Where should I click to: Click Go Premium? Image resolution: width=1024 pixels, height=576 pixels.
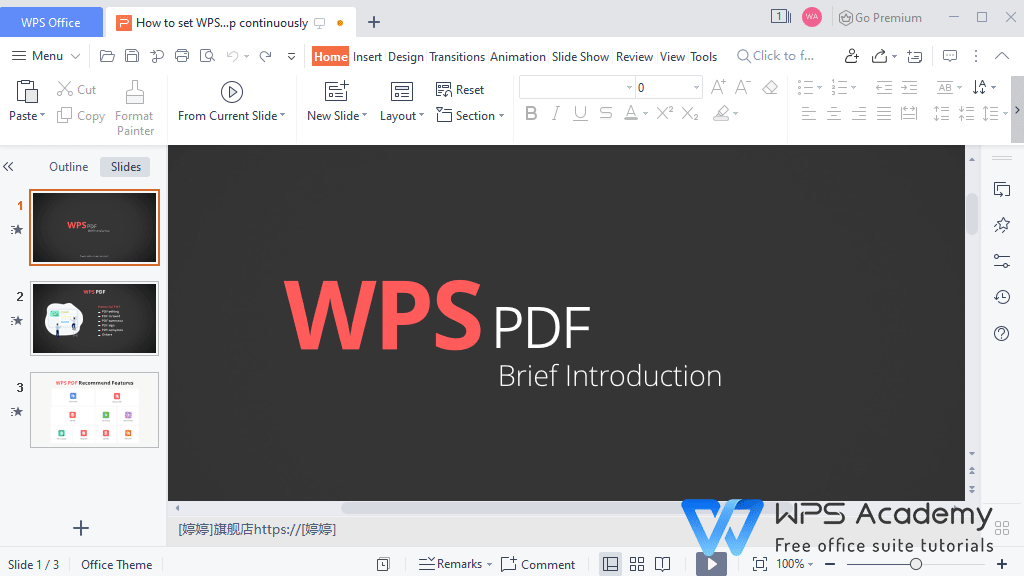point(880,18)
